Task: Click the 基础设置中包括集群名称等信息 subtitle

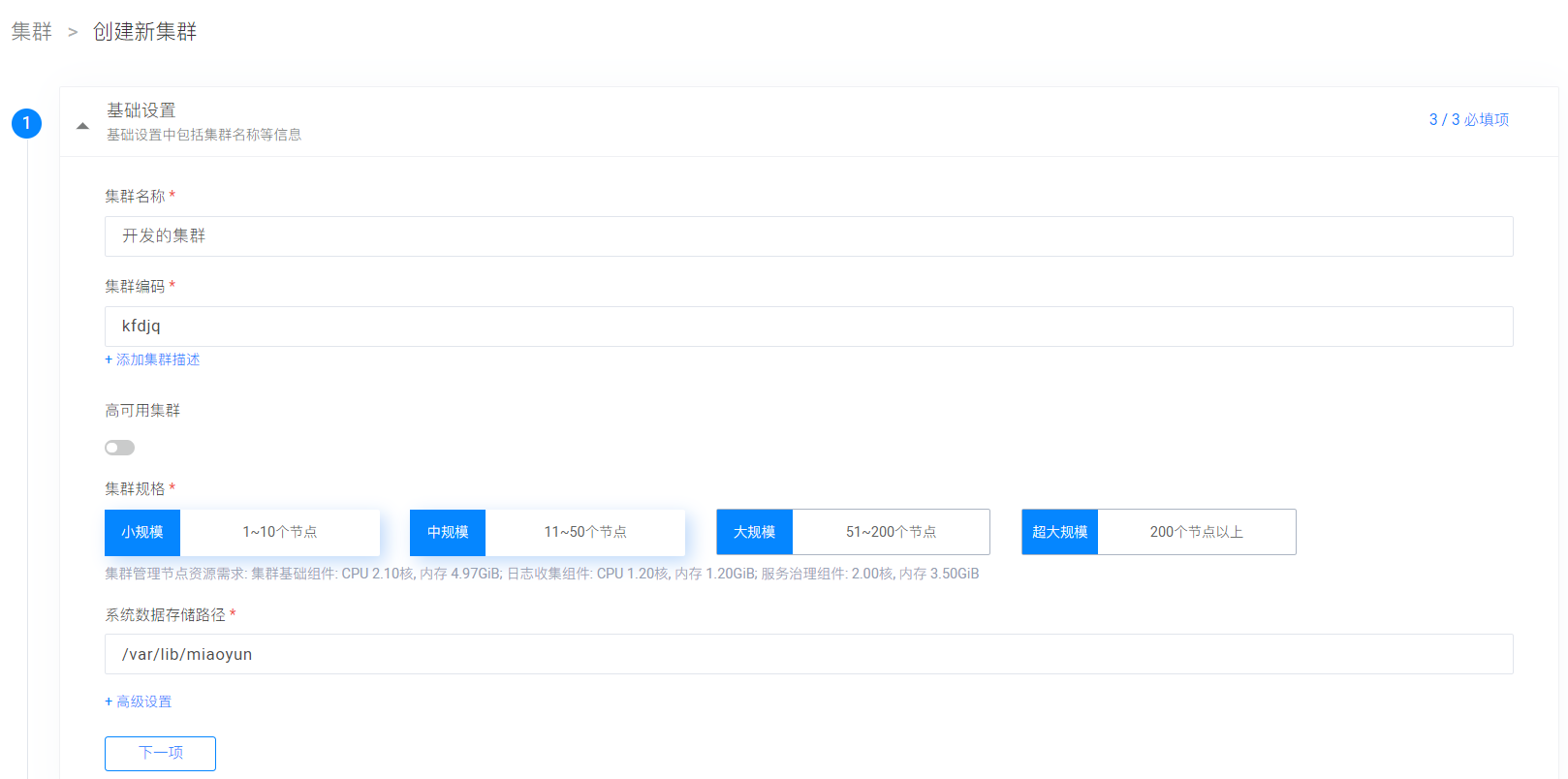Action: coord(204,135)
